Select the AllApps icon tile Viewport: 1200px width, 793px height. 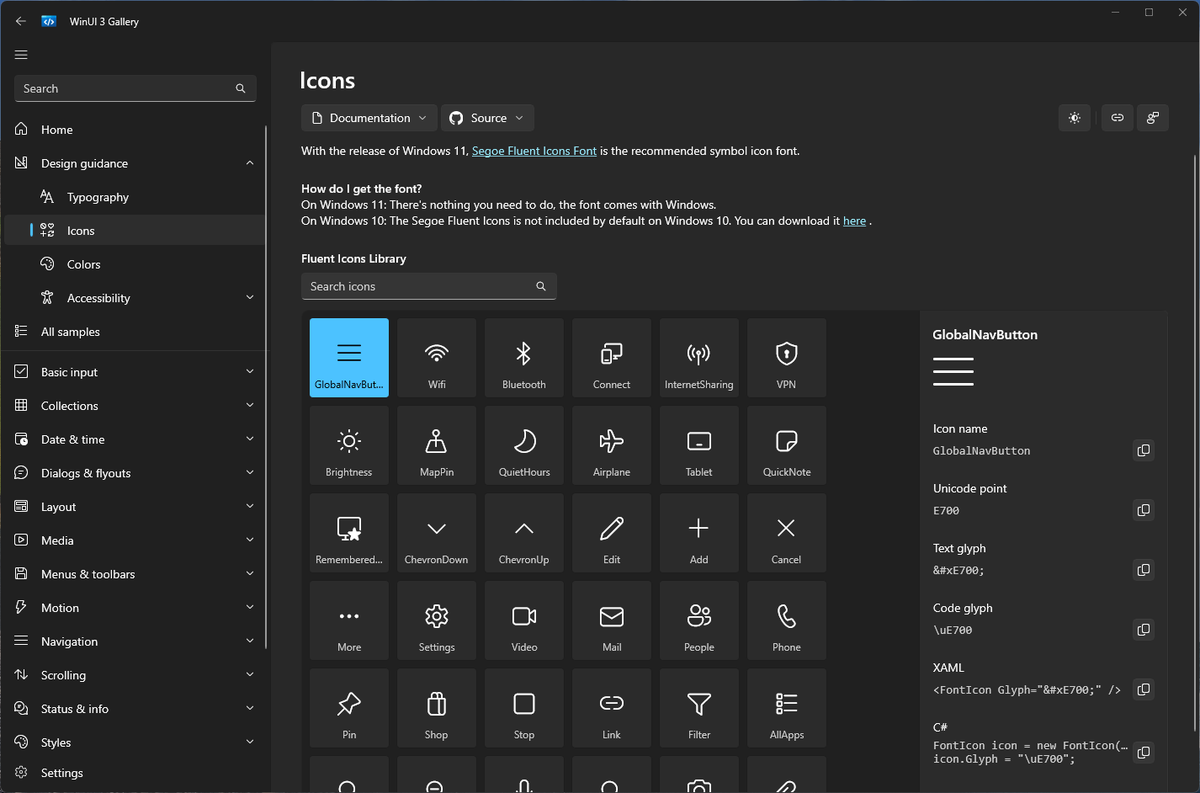click(787, 708)
